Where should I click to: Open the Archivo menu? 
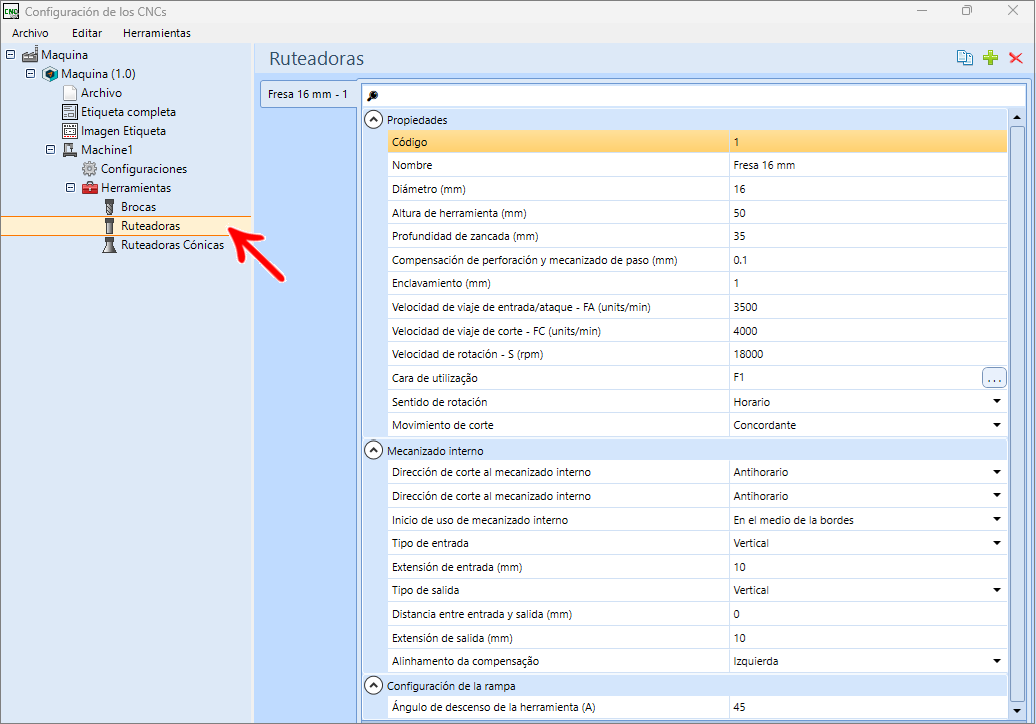tap(30, 33)
